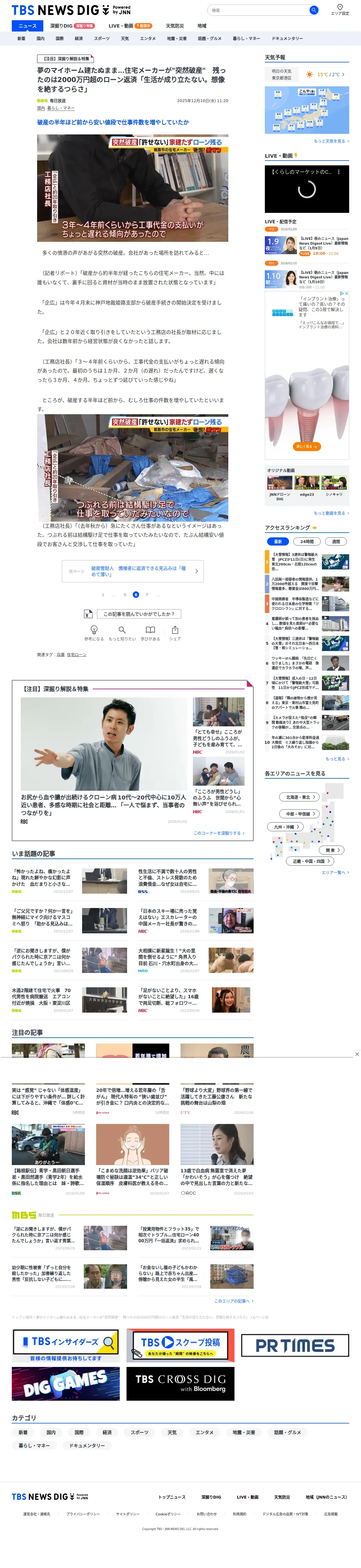Open the エリア設定 location pin
The image size is (361, 1568).
(x=340, y=10)
